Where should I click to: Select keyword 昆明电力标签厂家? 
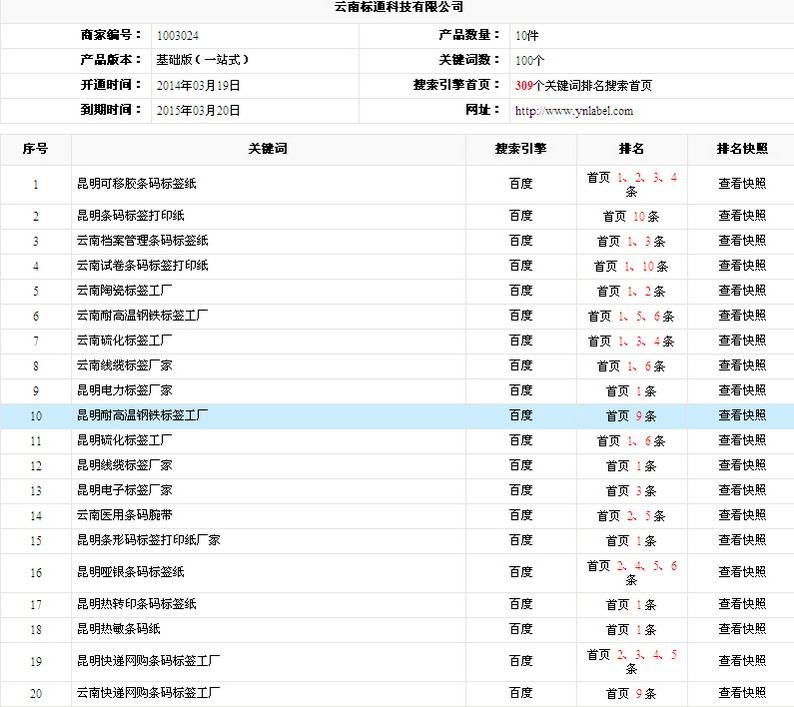pyautogui.click(x=125, y=390)
